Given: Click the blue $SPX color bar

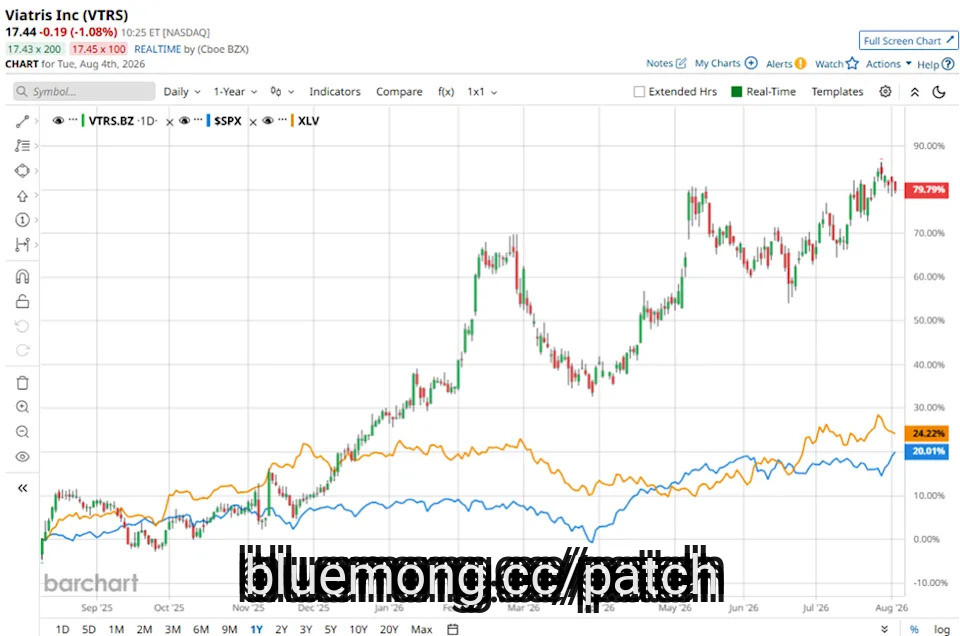Looking at the screenshot, I should click(208, 121).
